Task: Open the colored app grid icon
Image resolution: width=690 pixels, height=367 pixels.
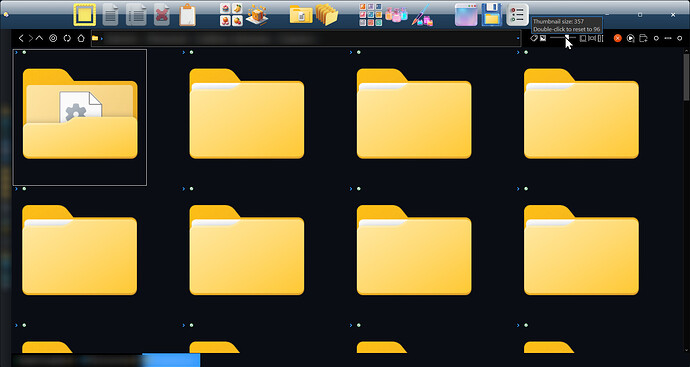Action: tap(371, 15)
